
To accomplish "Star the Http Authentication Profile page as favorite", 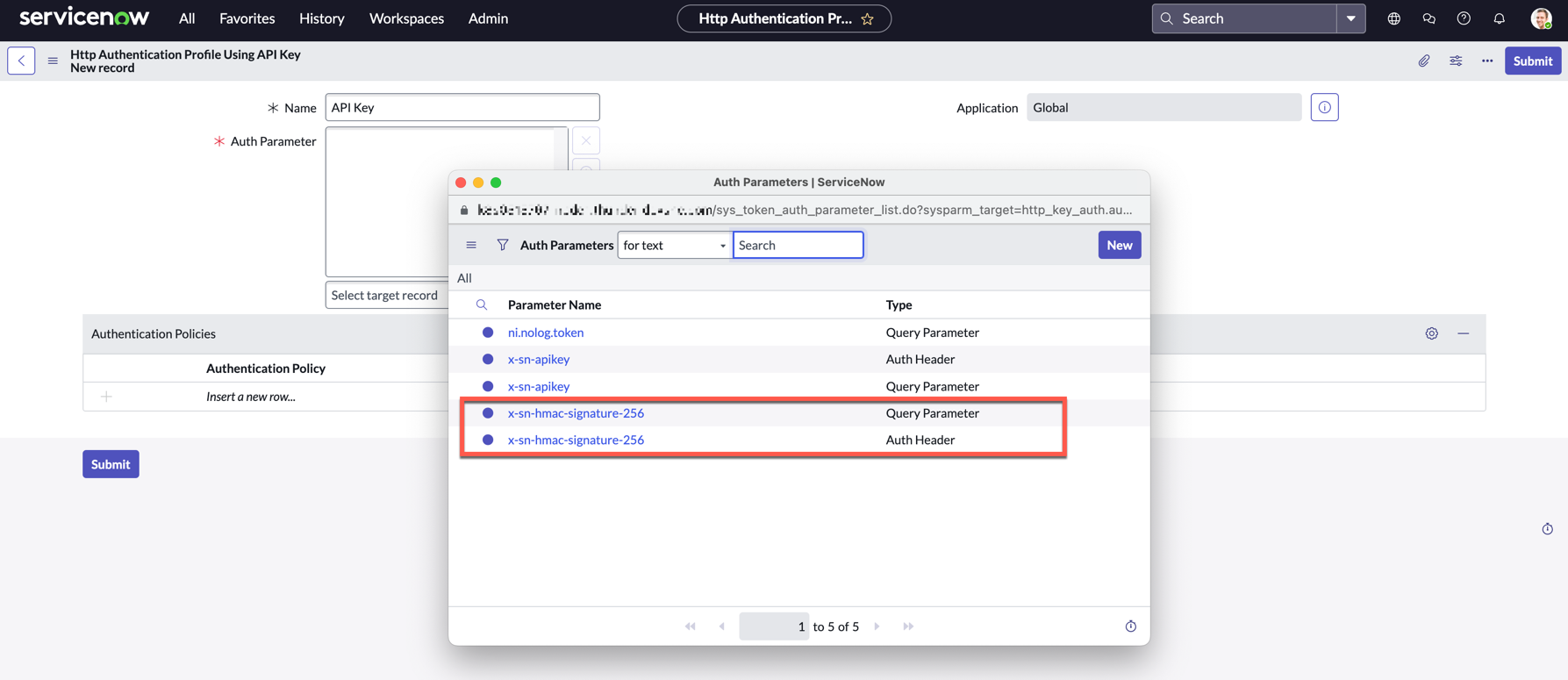I will (x=868, y=18).
